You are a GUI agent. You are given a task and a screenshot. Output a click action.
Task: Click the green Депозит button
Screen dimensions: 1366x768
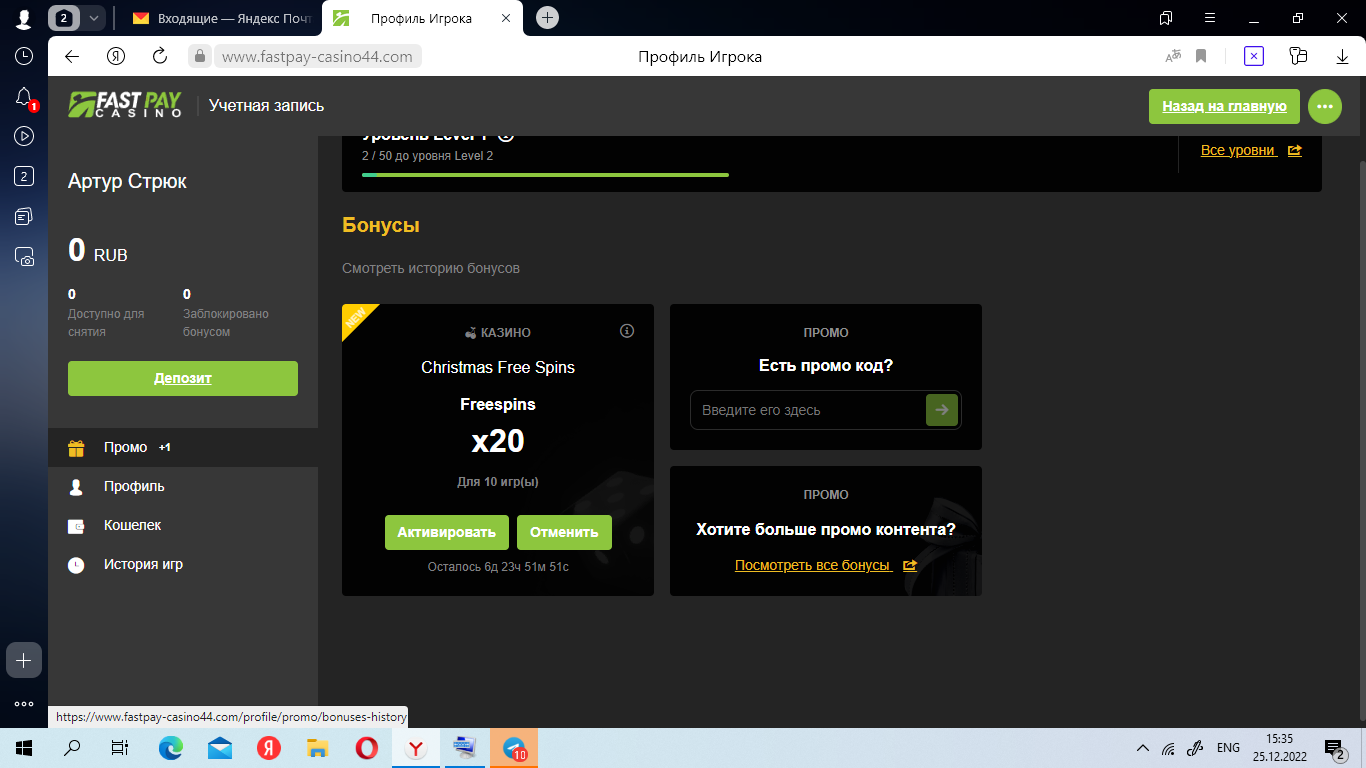[183, 378]
